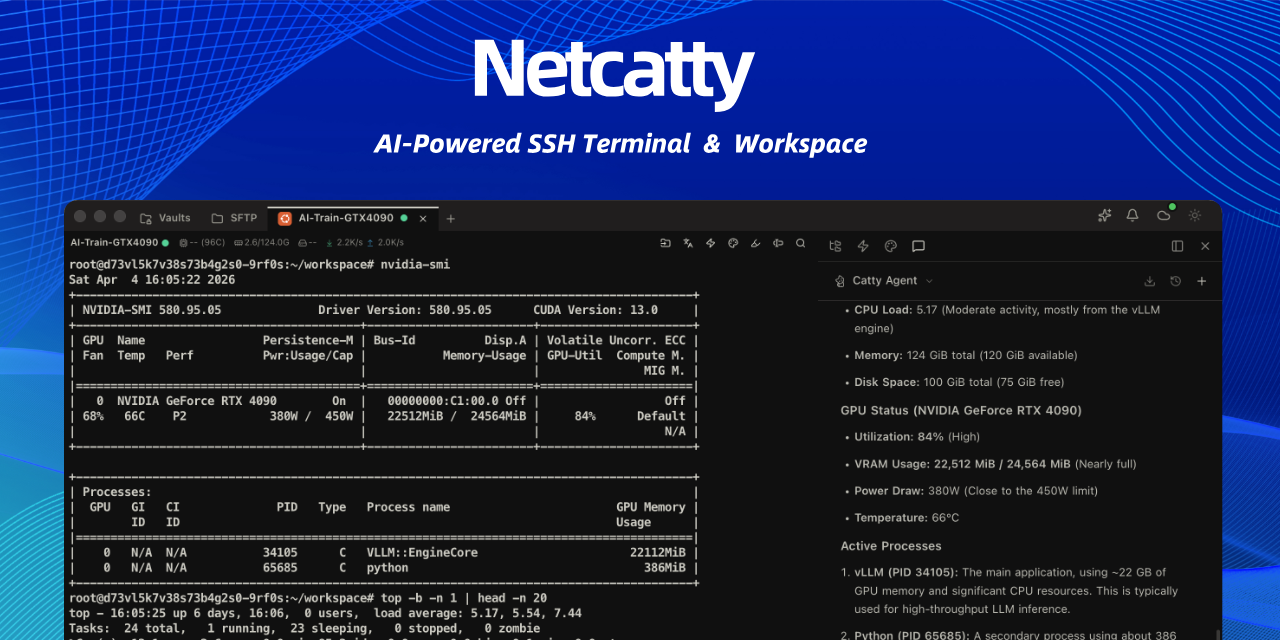Open notifications bell in title bar
1280x640 pixels.
[x=1133, y=216]
